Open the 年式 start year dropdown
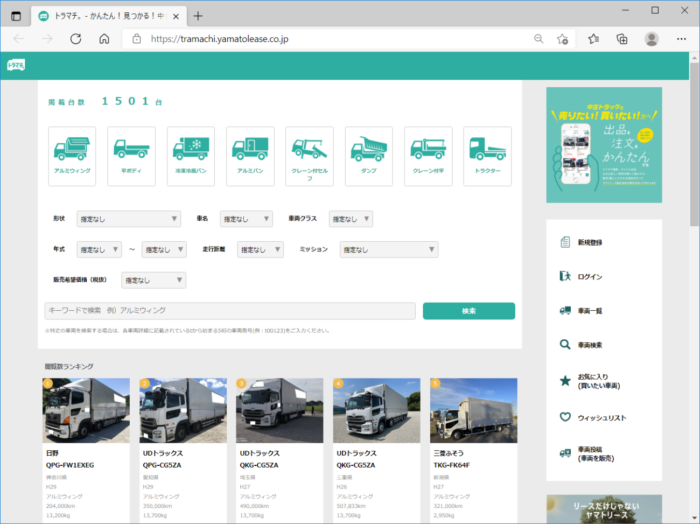This screenshot has height=524, width=700. [x=99, y=250]
